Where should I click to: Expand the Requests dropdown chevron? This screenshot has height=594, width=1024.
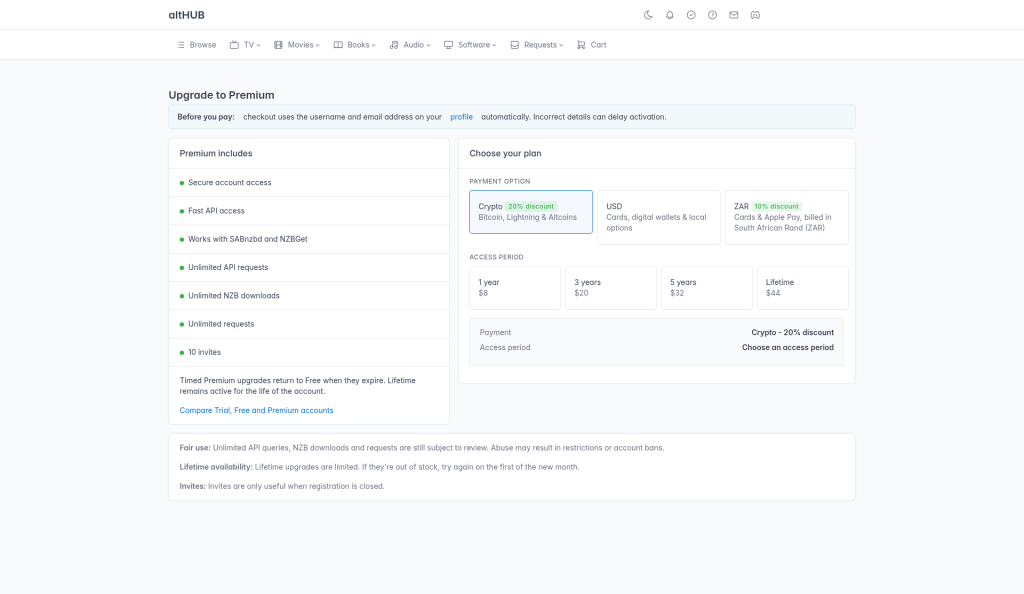(561, 46)
